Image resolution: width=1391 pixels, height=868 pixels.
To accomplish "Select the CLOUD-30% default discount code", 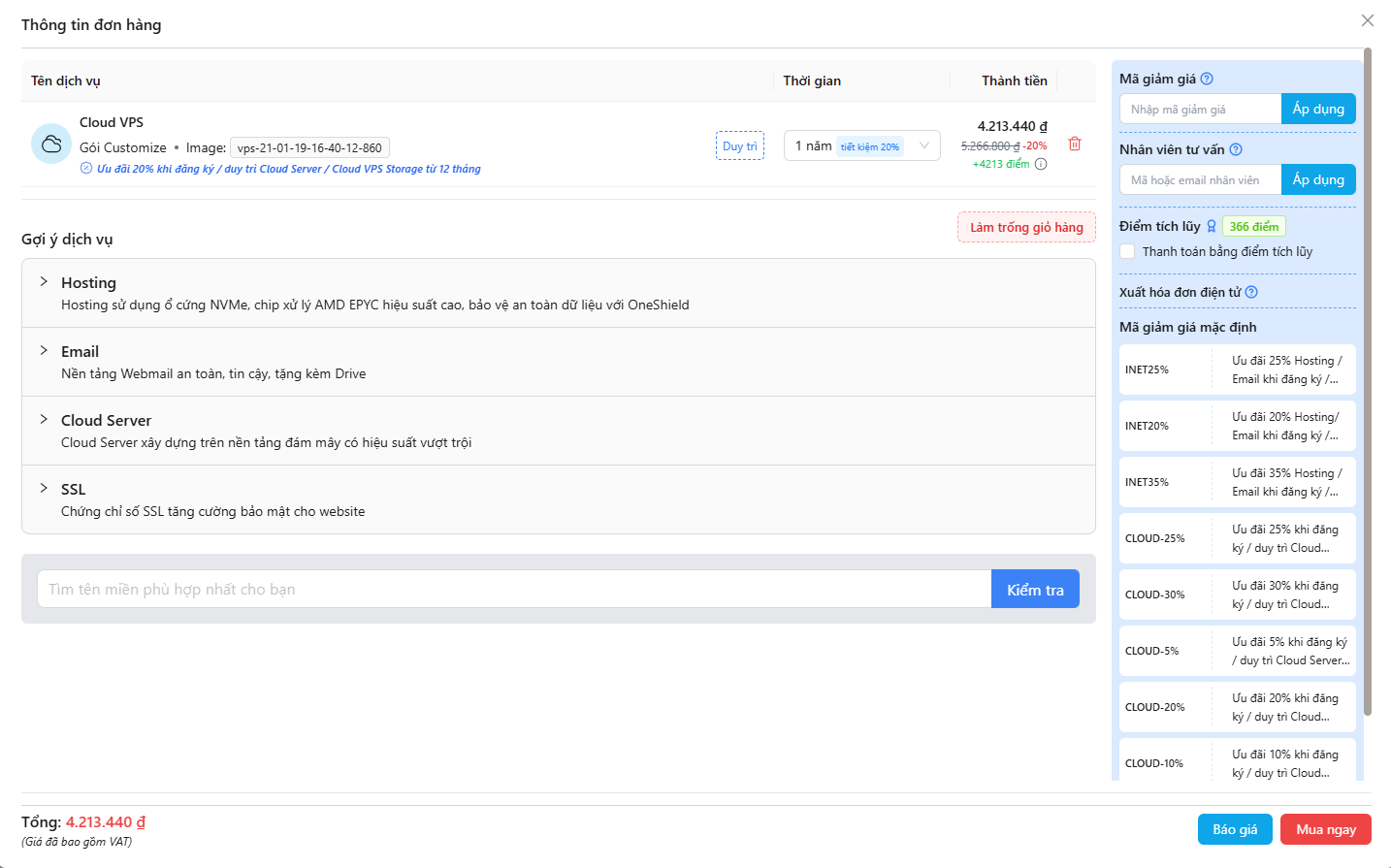I will coord(1238,595).
